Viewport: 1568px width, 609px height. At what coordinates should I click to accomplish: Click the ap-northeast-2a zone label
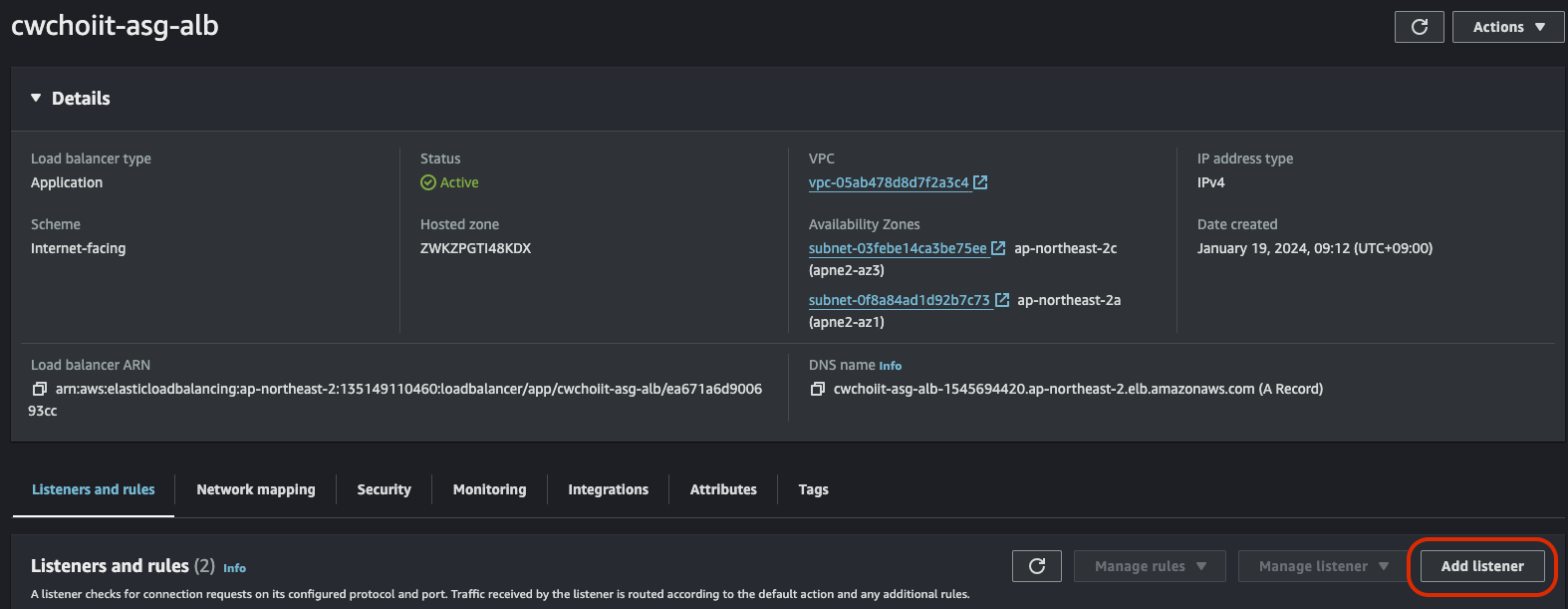pos(1069,300)
